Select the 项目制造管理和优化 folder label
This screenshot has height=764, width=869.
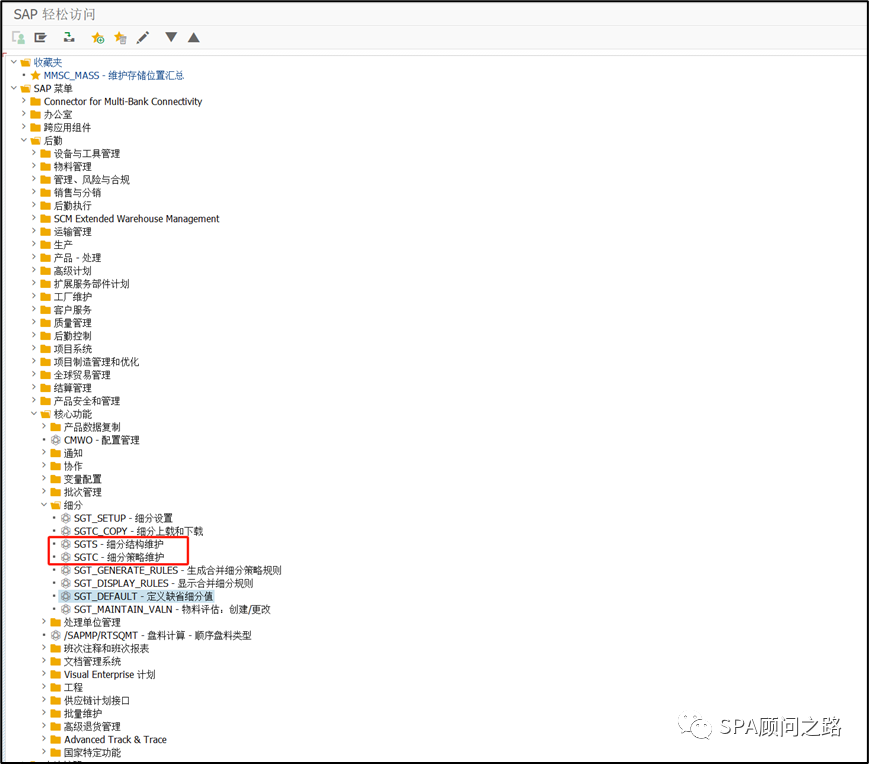pyautogui.click(x=96, y=362)
